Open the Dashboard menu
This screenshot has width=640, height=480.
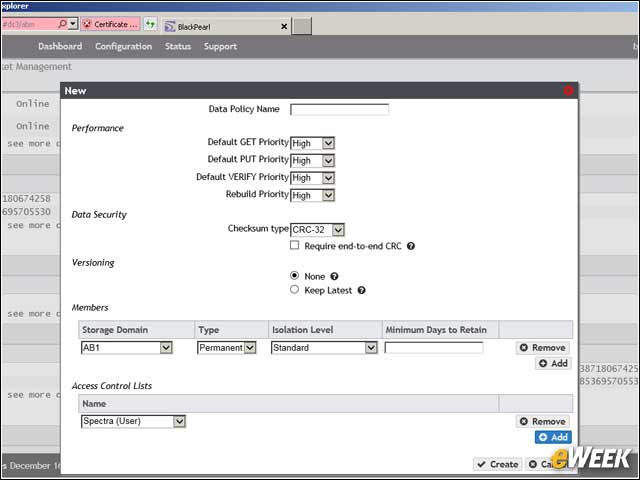pyautogui.click(x=60, y=47)
